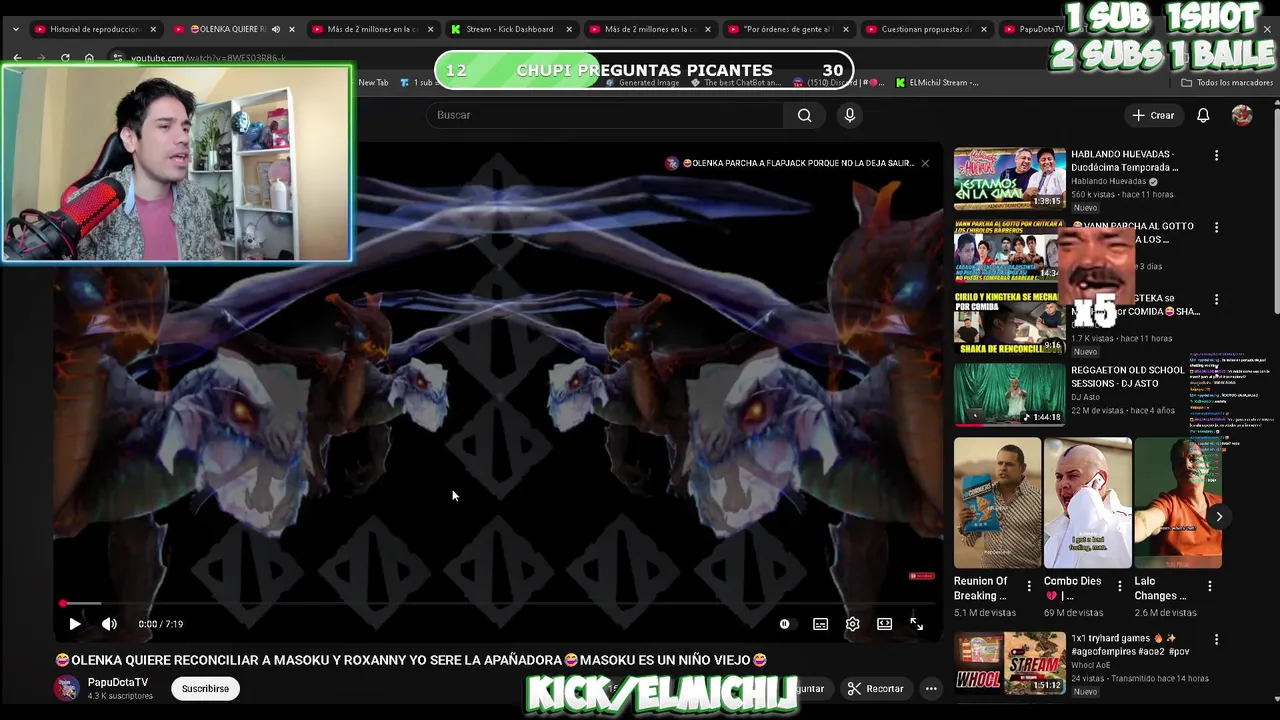Click the YouTube search magnifier button
Viewport: 1280px width, 720px height.
pyautogui.click(x=804, y=115)
